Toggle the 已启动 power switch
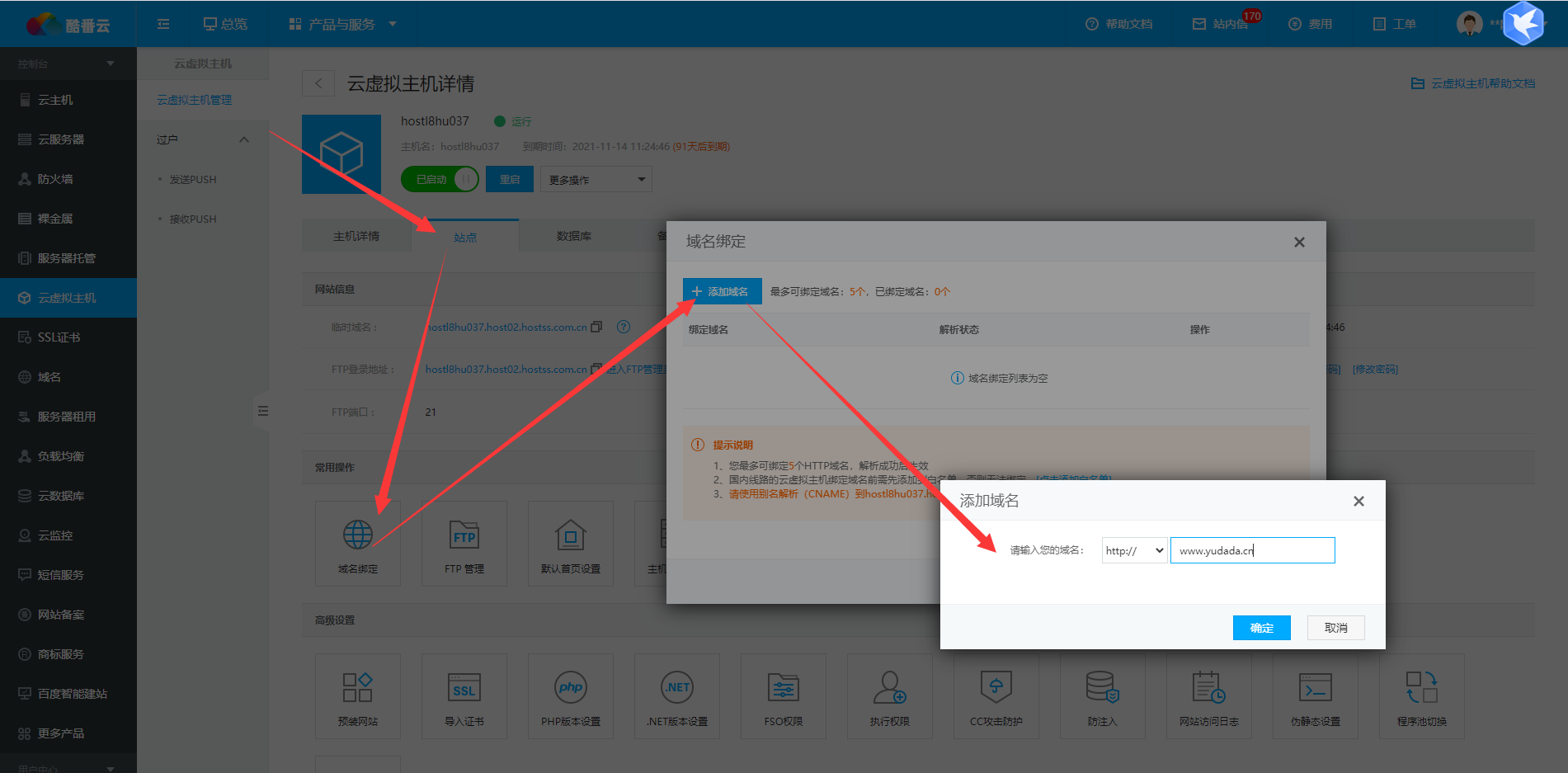The image size is (1568, 773). click(x=440, y=179)
